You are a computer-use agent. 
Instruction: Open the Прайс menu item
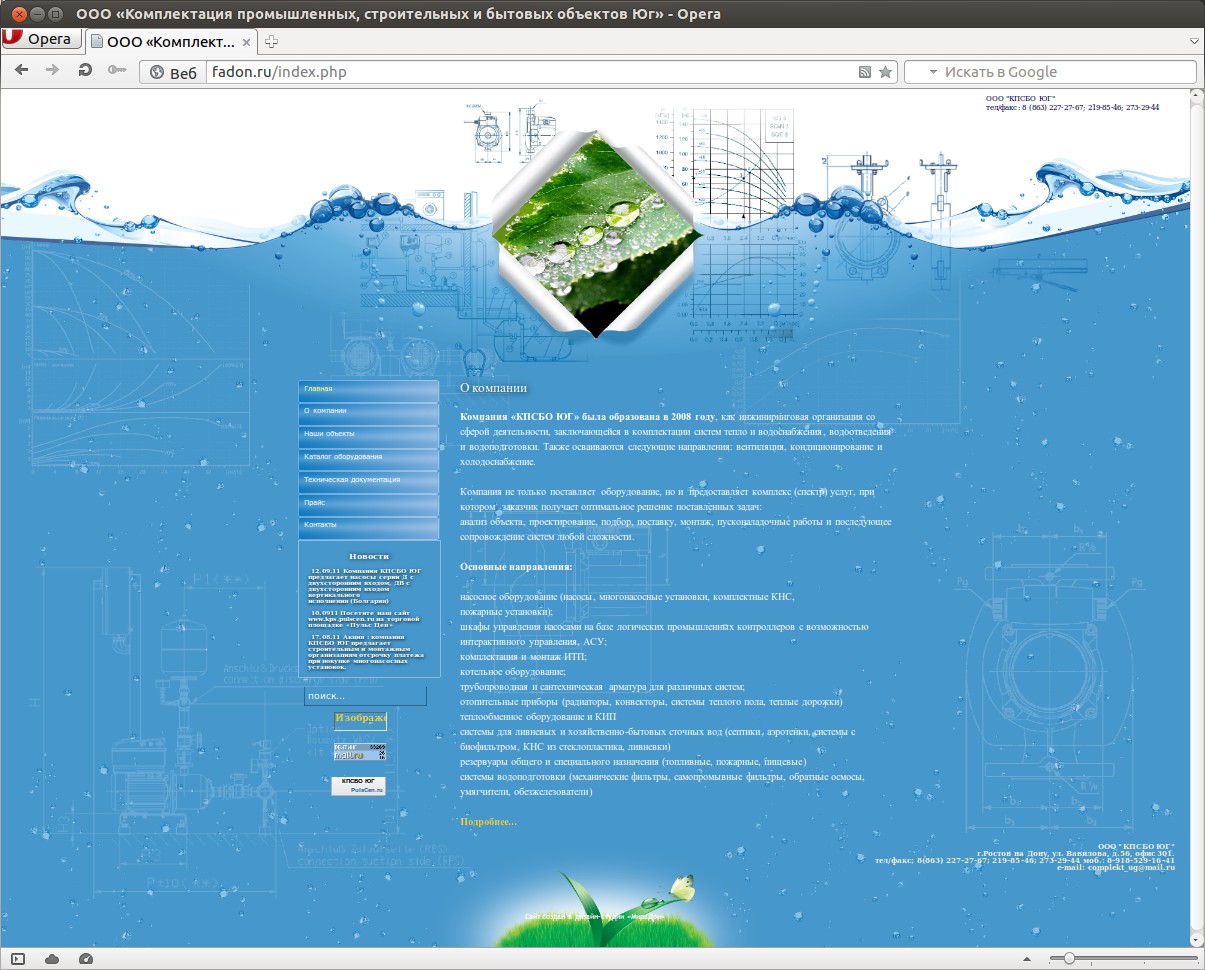coord(368,503)
